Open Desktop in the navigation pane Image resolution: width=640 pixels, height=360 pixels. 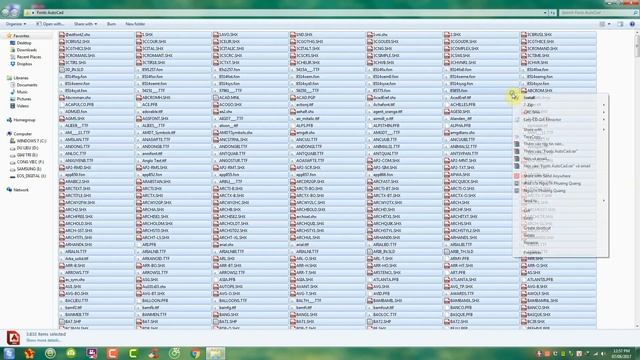24,43
